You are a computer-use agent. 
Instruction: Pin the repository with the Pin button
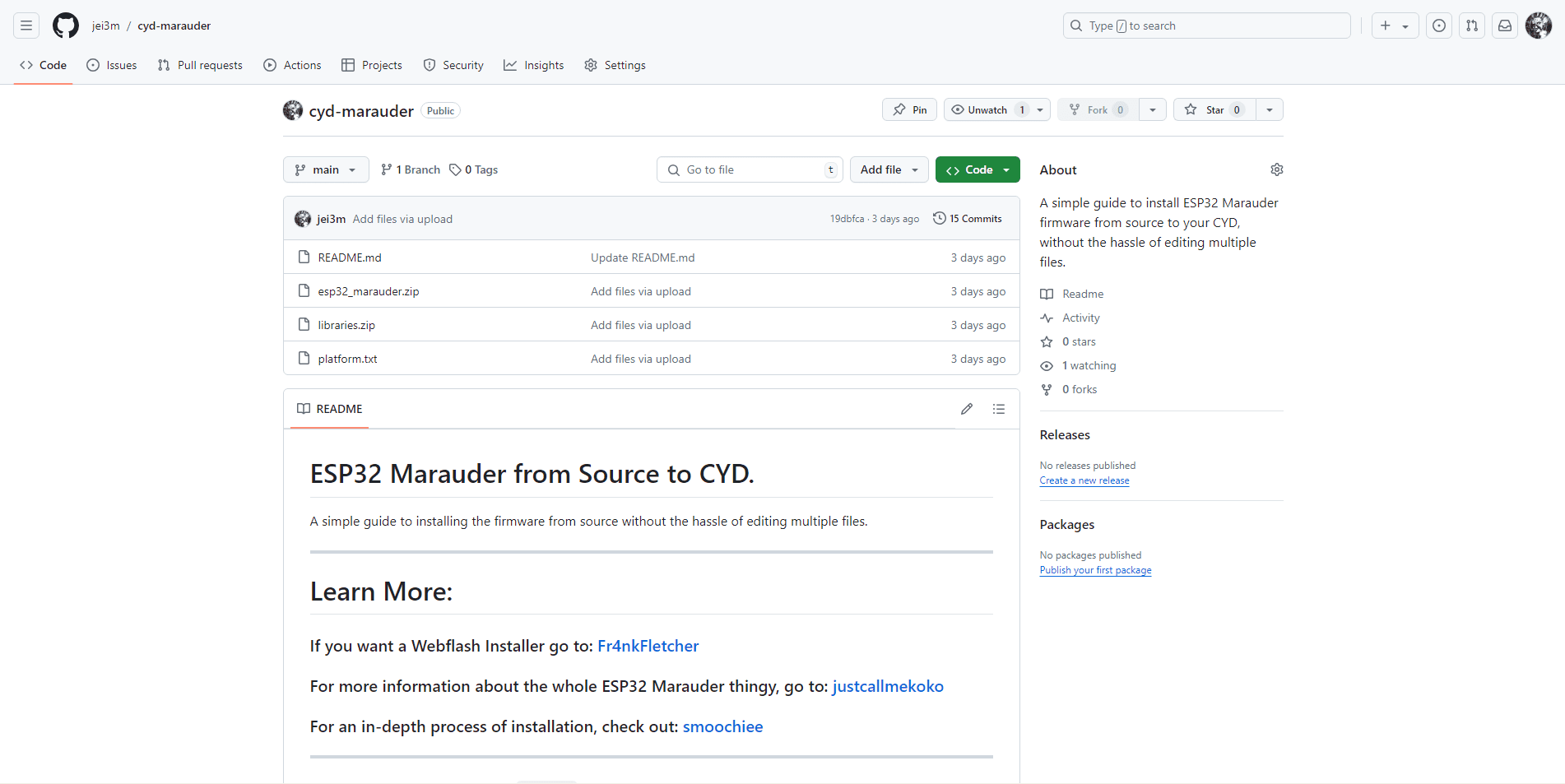(x=909, y=109)
